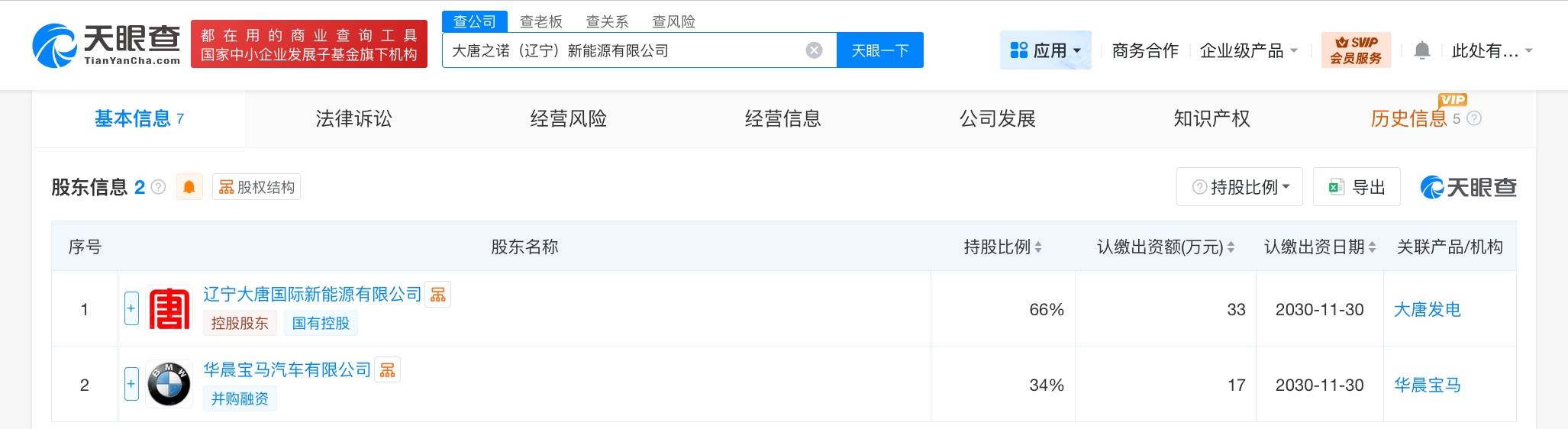Image resolution: width=1568 pixels, height=429 pixels.
Task: Sort by 认缴出资额 column
Action: [1230, 247]
